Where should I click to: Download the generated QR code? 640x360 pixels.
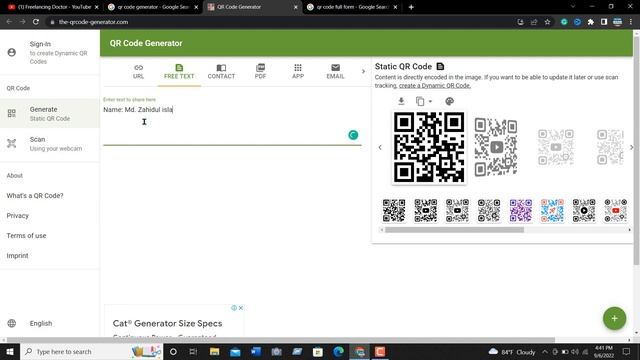click(401, 101)
